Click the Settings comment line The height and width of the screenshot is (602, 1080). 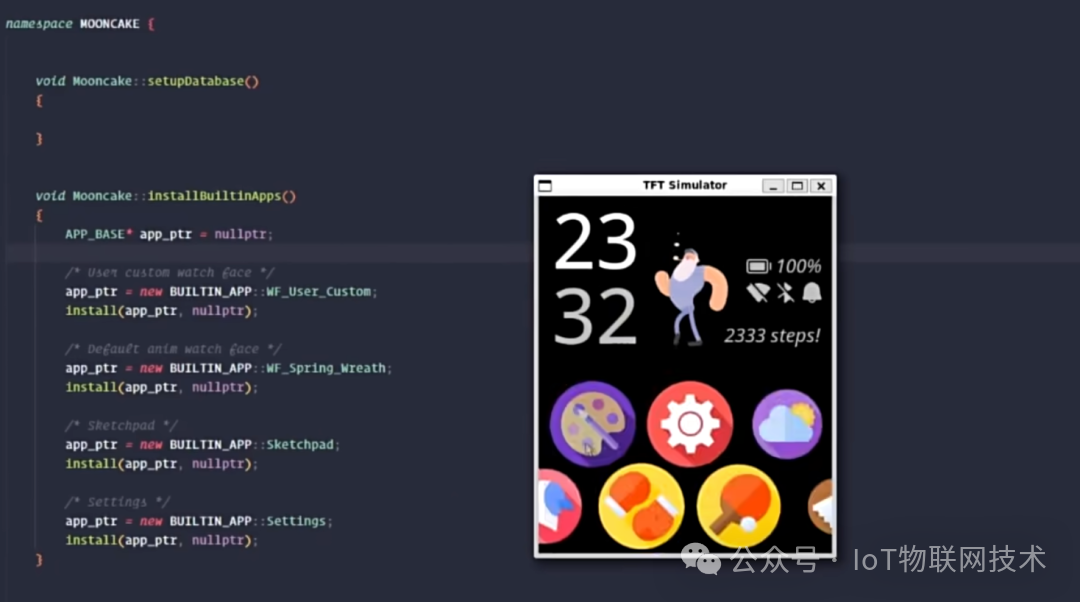click(117, 502)
